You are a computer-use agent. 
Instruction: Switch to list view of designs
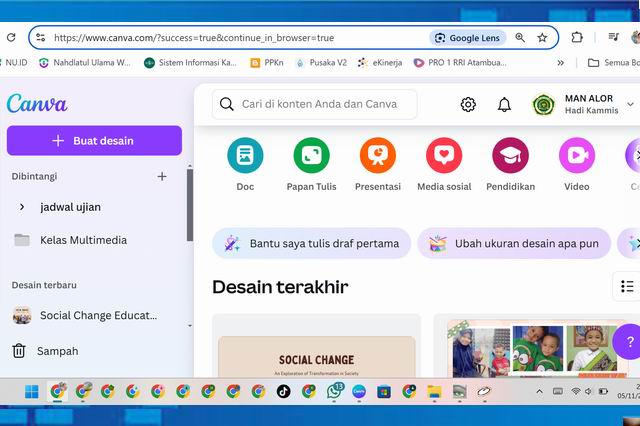[x=627, y=286]
